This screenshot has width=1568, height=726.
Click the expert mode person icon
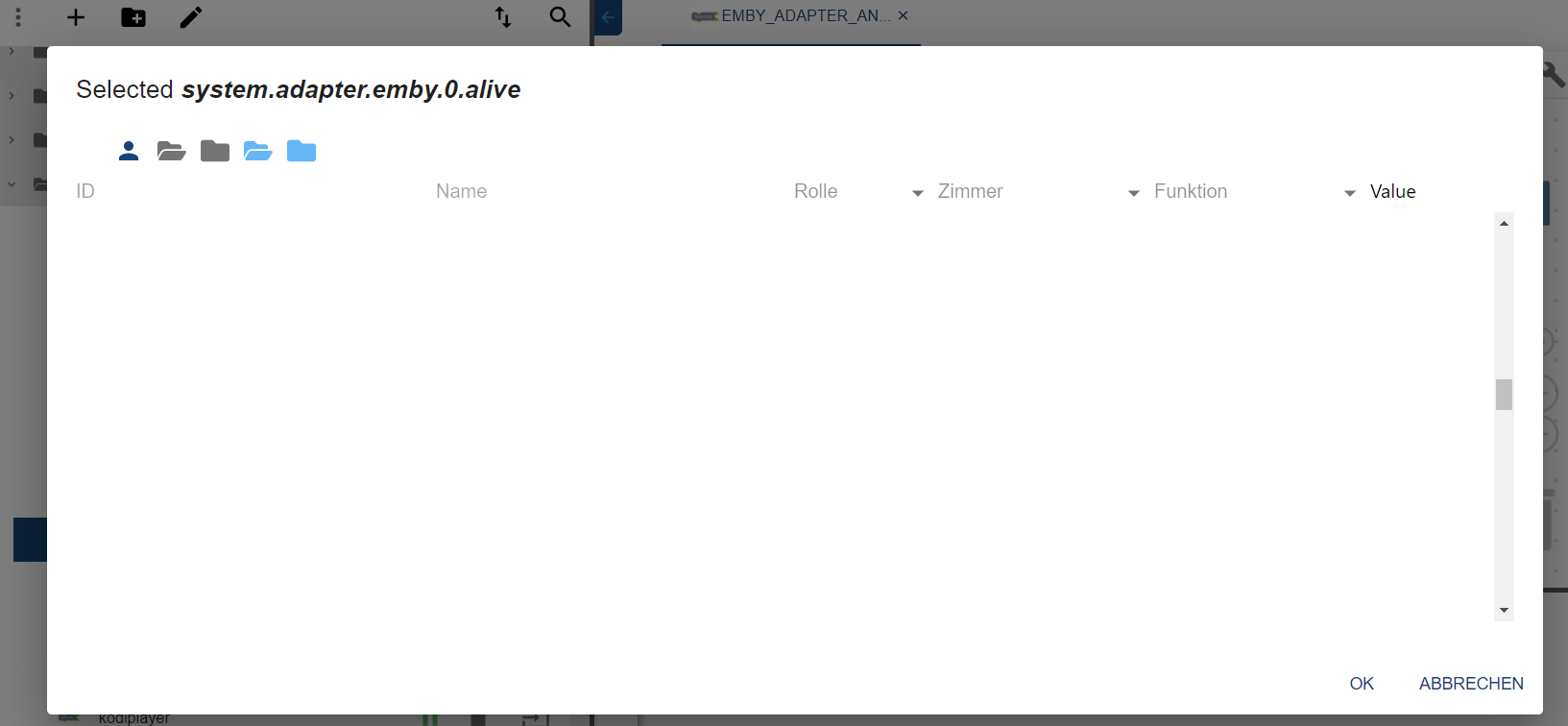(129, 151)
